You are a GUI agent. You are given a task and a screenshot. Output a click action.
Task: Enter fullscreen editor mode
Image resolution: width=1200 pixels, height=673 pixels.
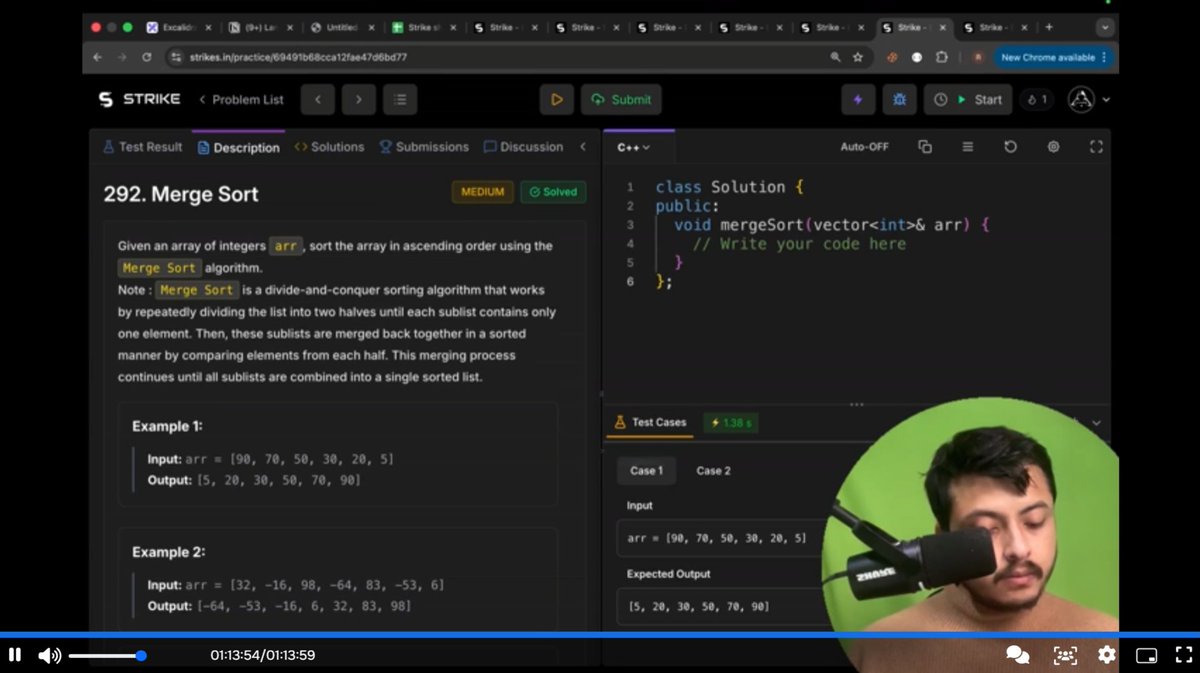coord(1096,147)
